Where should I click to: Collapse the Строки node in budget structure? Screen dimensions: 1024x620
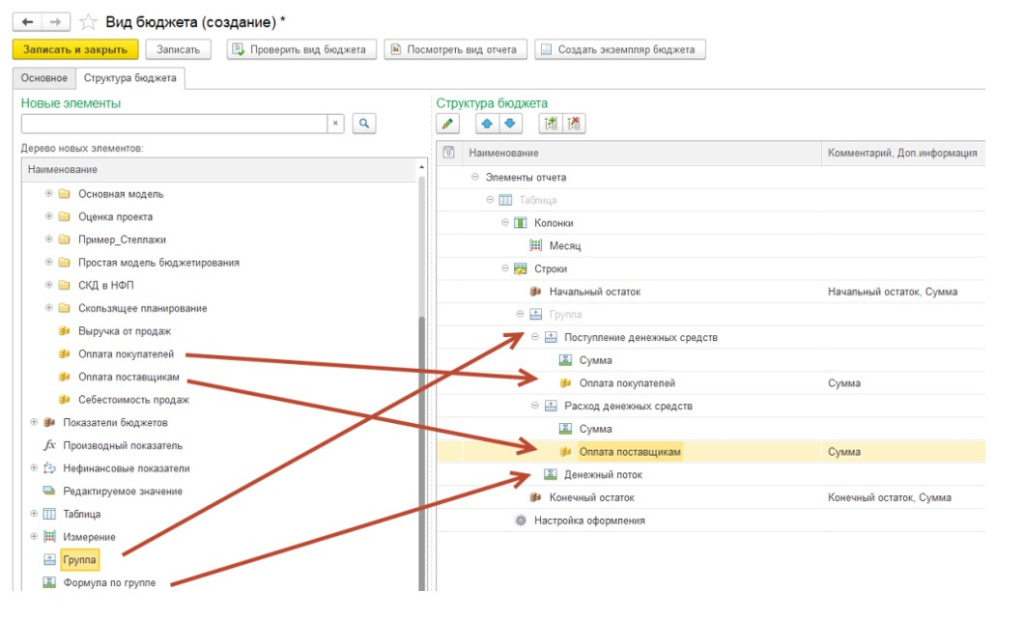point(505,269)
